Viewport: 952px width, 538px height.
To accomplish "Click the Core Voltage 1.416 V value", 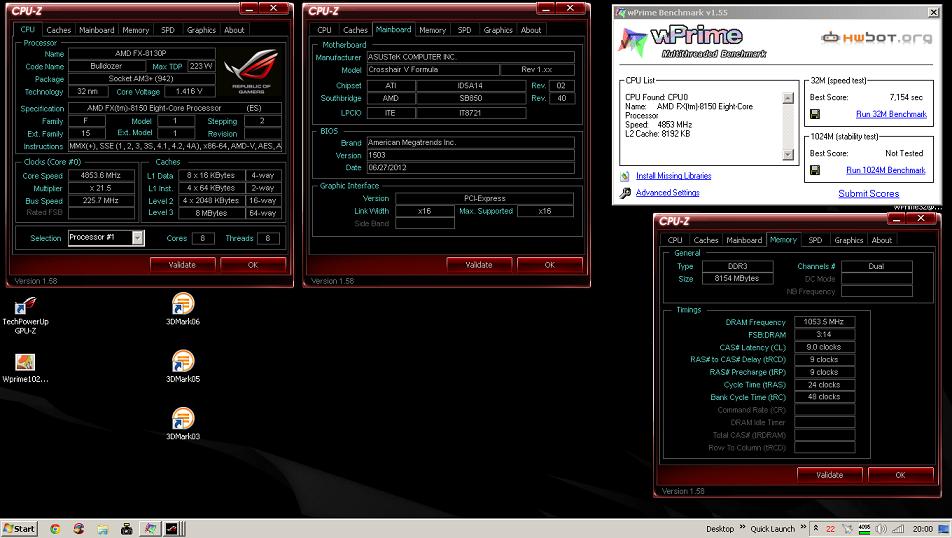I will (189, 91).
